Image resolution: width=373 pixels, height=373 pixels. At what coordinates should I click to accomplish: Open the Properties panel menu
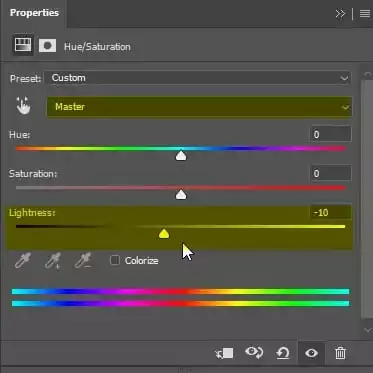365,14
